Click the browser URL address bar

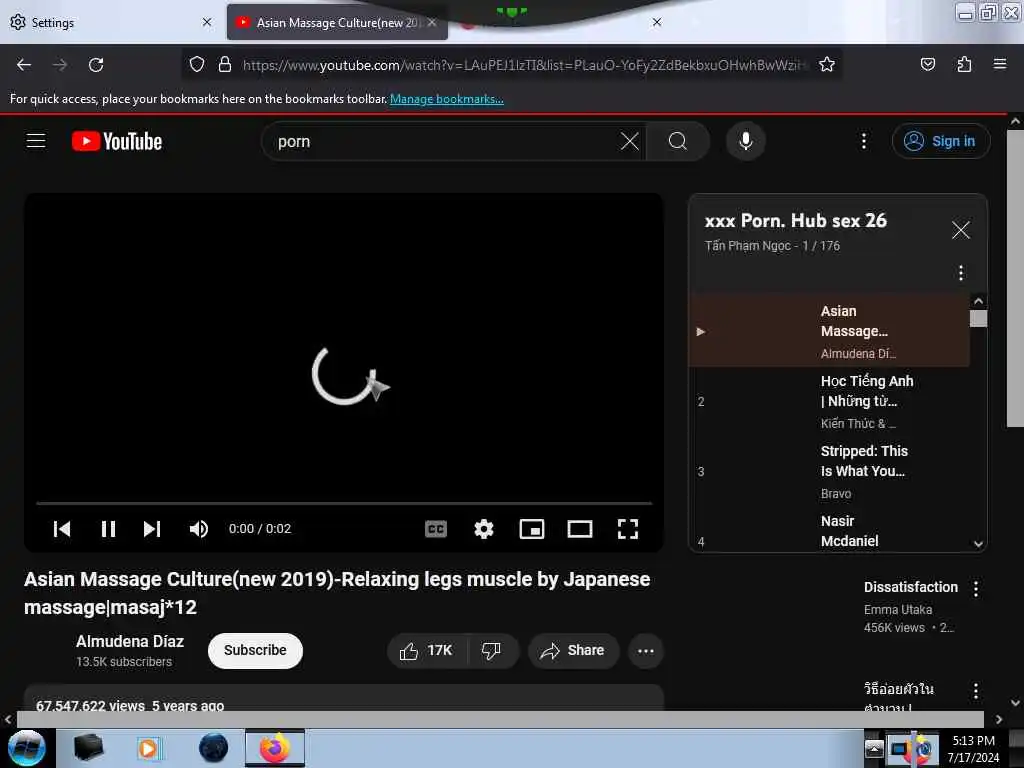[524, 65]
